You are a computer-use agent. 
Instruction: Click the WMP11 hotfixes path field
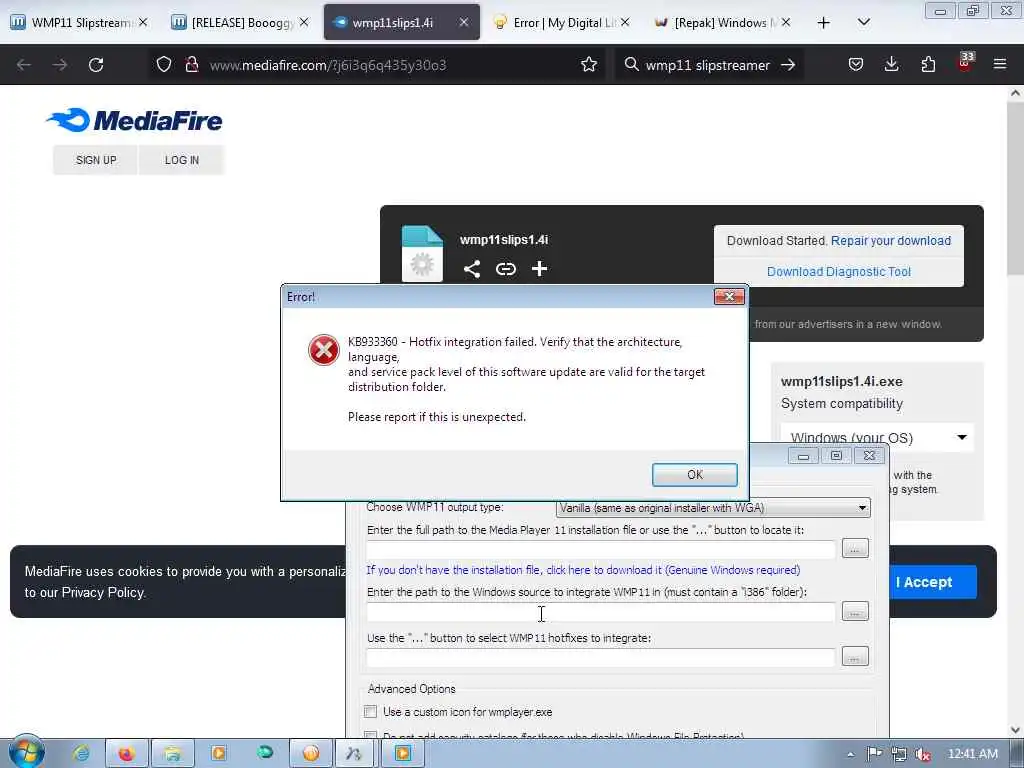601,657
